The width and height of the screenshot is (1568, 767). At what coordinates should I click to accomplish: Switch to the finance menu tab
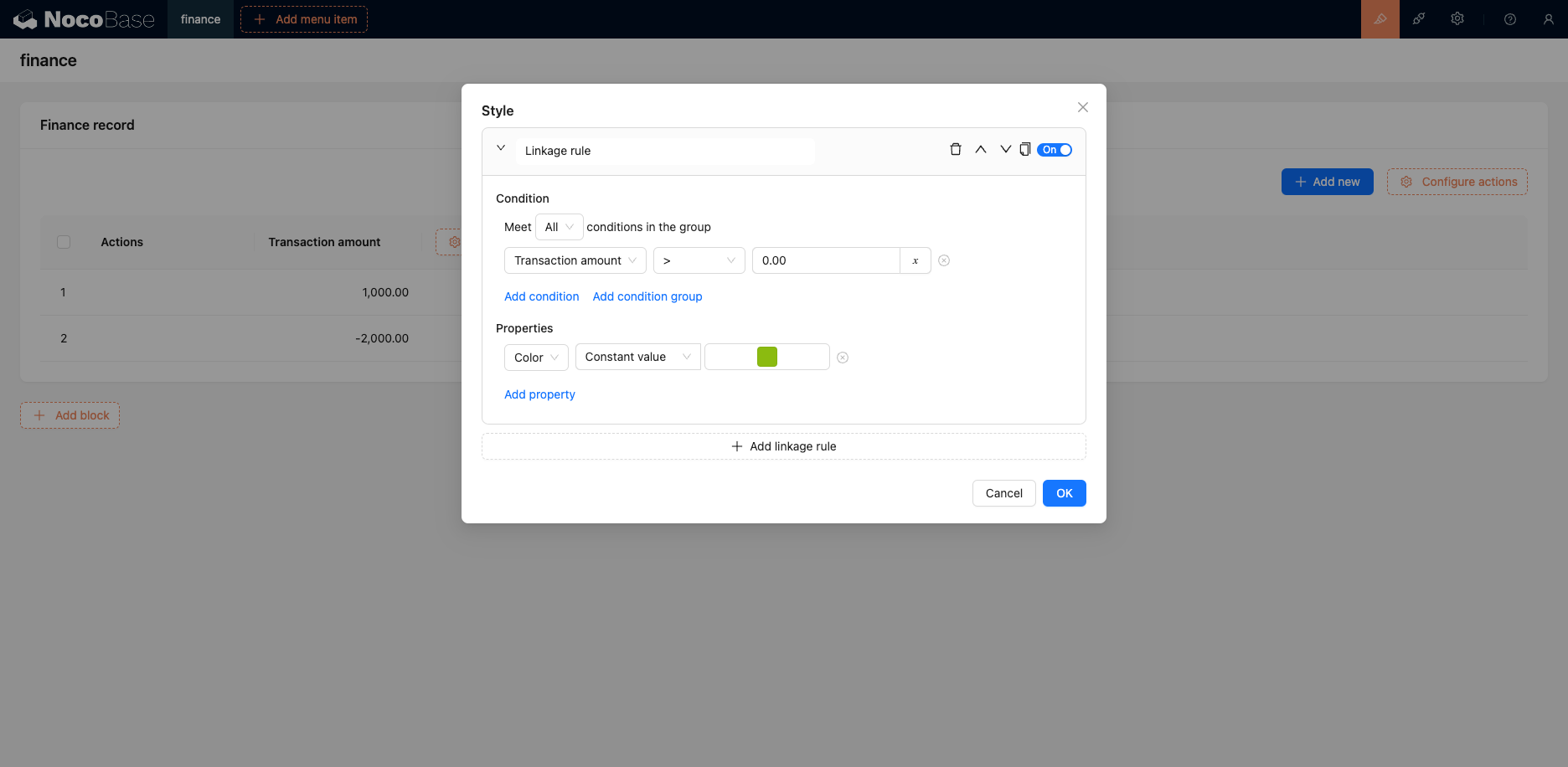tap(200, 19)
